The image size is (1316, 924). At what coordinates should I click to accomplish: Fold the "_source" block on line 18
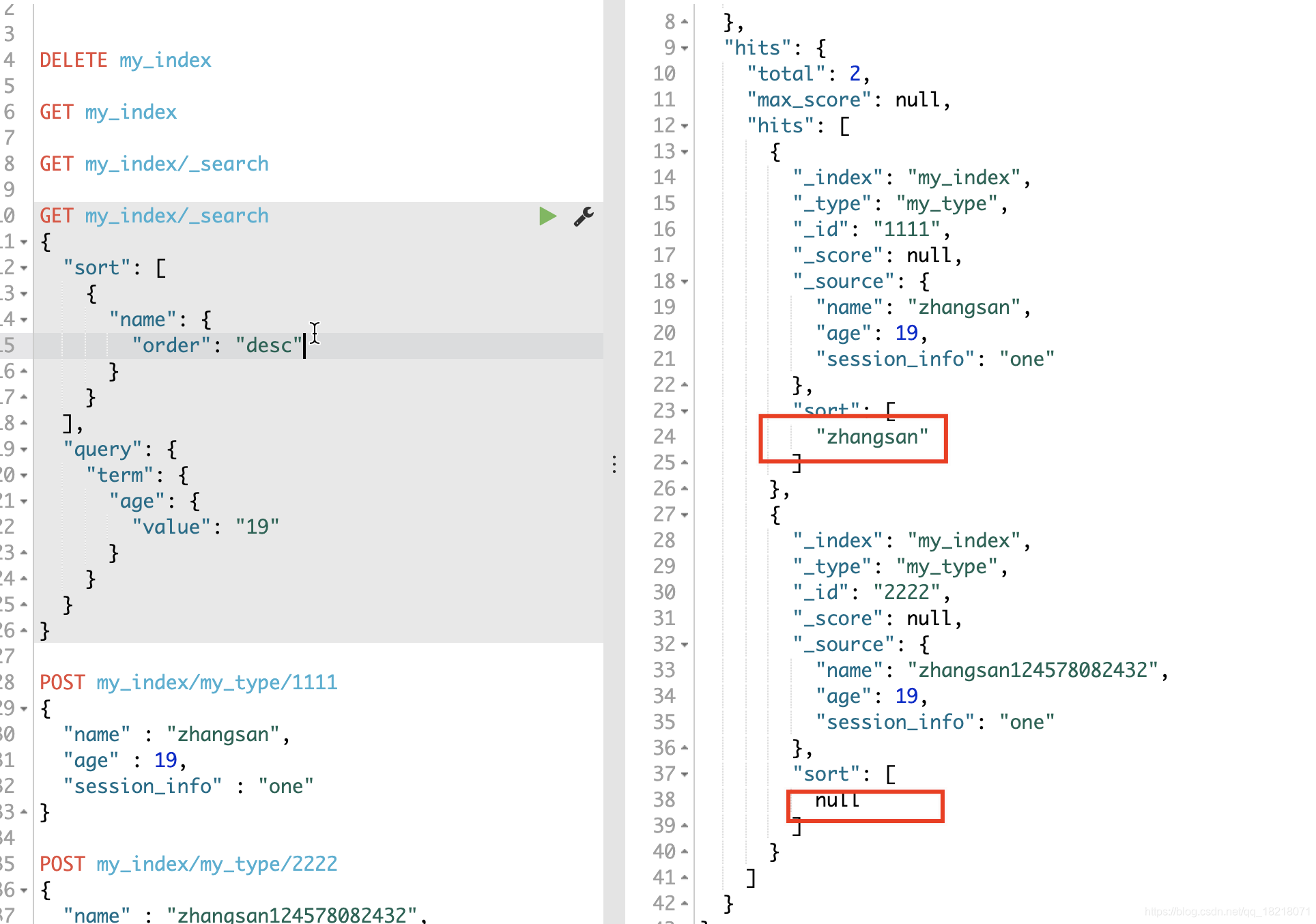point(685,282)
